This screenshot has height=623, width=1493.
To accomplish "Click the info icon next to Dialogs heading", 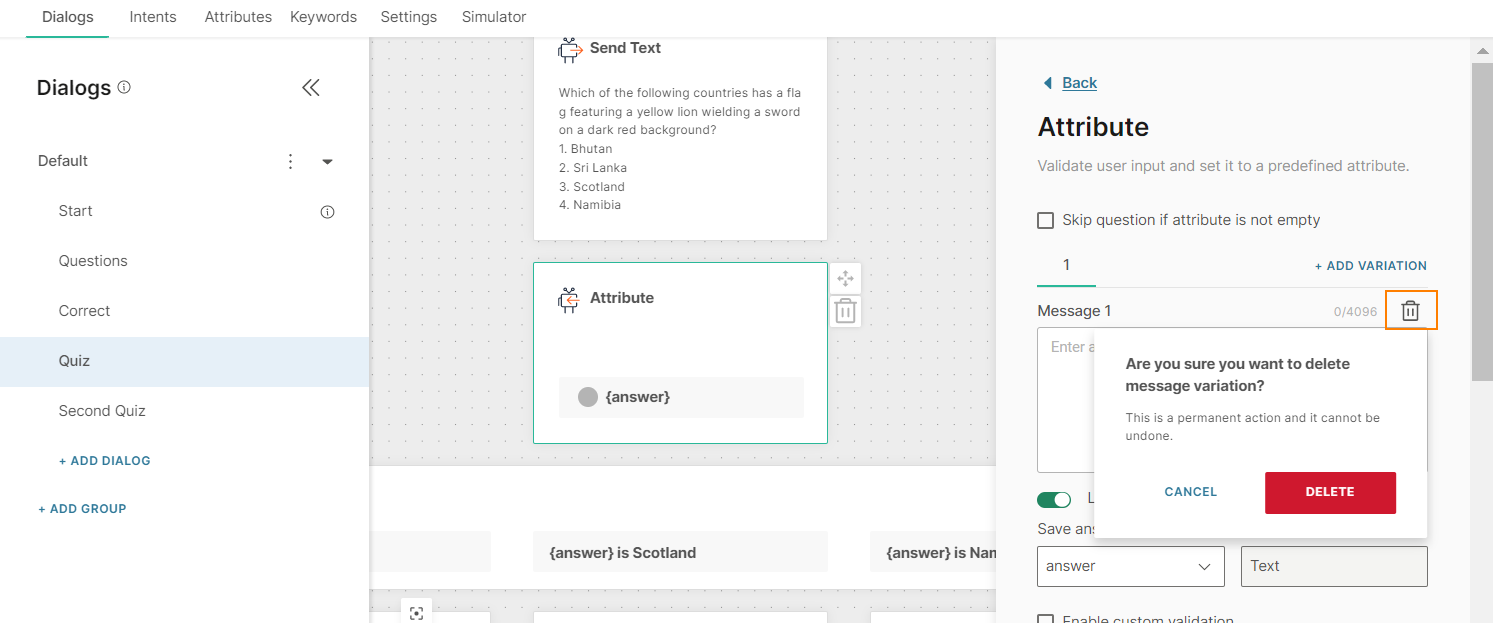I will tap(124, 87).
